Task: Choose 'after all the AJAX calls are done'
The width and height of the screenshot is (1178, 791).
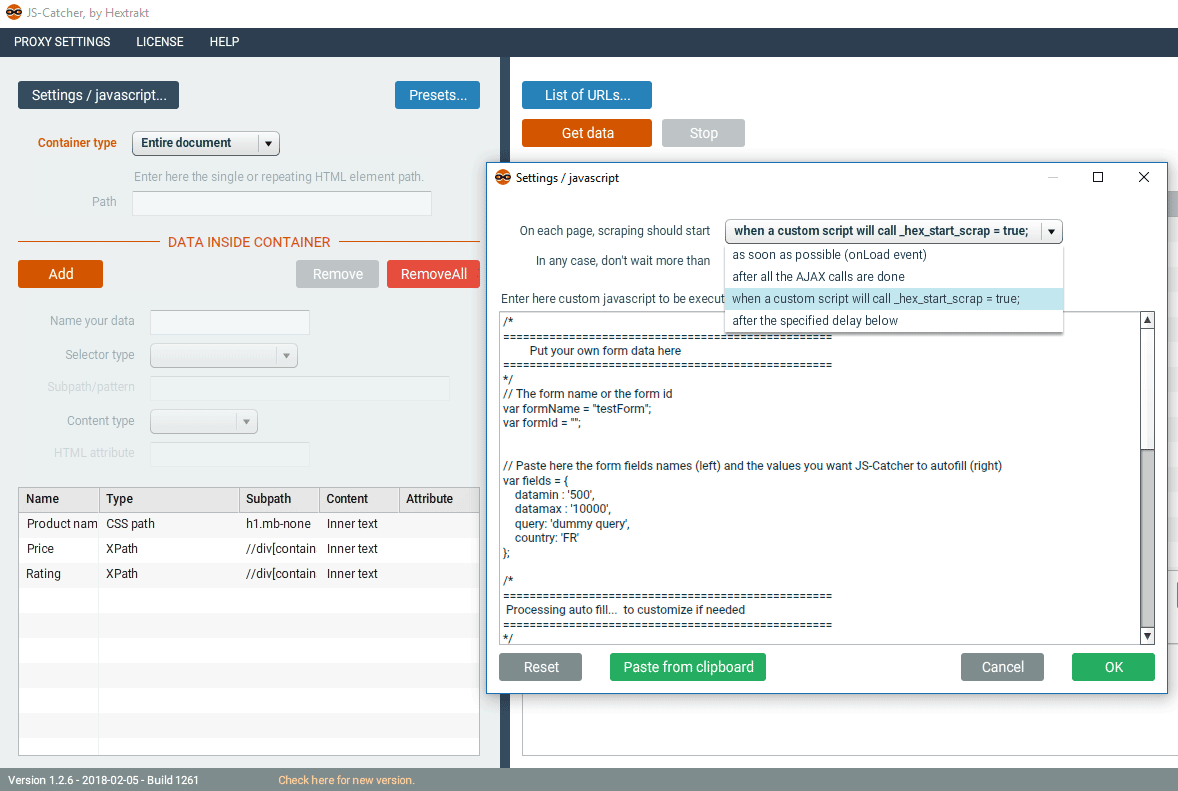Action: click(x=893, y=276)
